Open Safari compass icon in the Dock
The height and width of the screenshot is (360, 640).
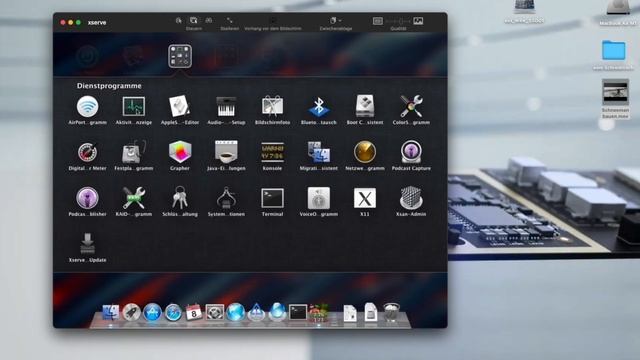point(173,313)
